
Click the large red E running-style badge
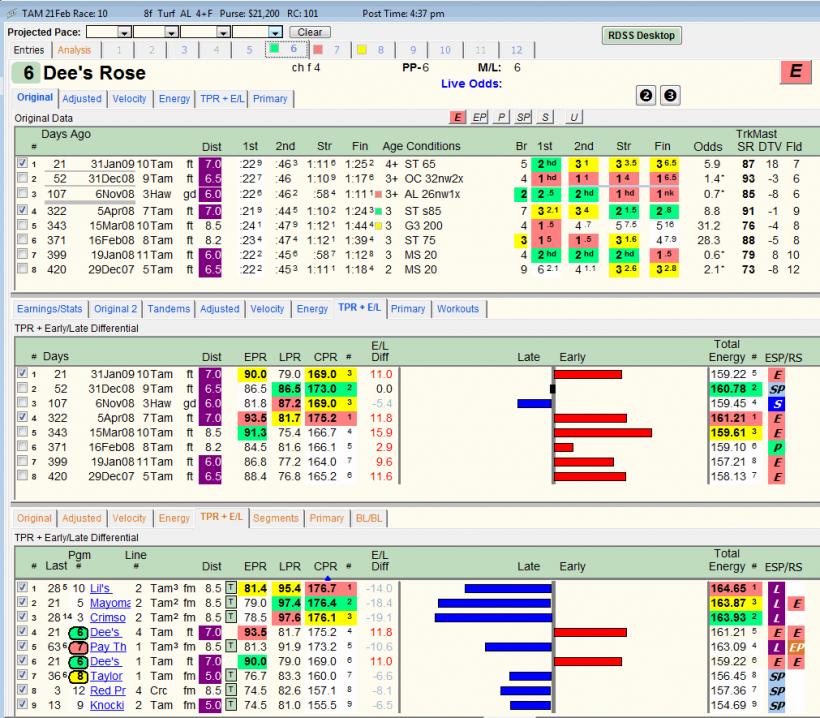tap(795, 71)
